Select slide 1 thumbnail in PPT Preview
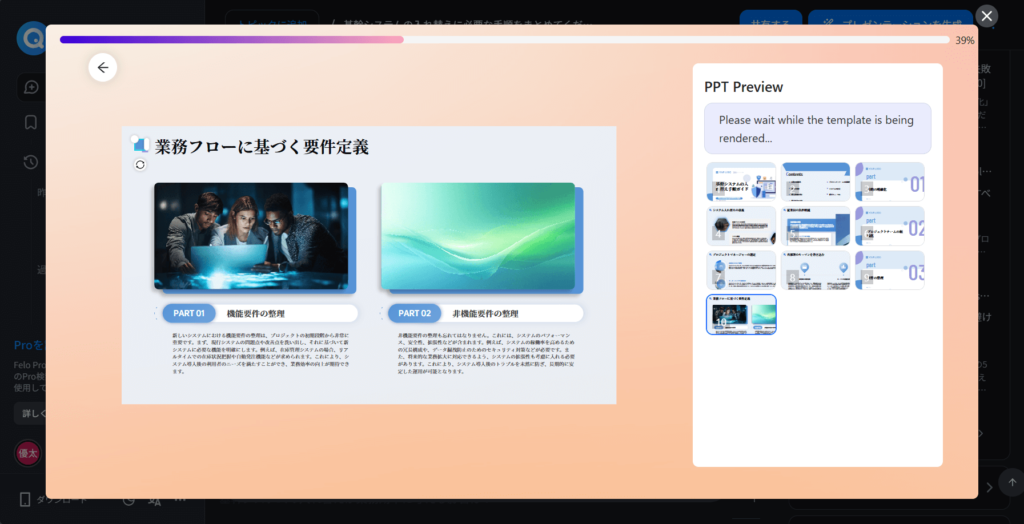This screenshot has width=1024, height=524. click(x=741, y=182)
